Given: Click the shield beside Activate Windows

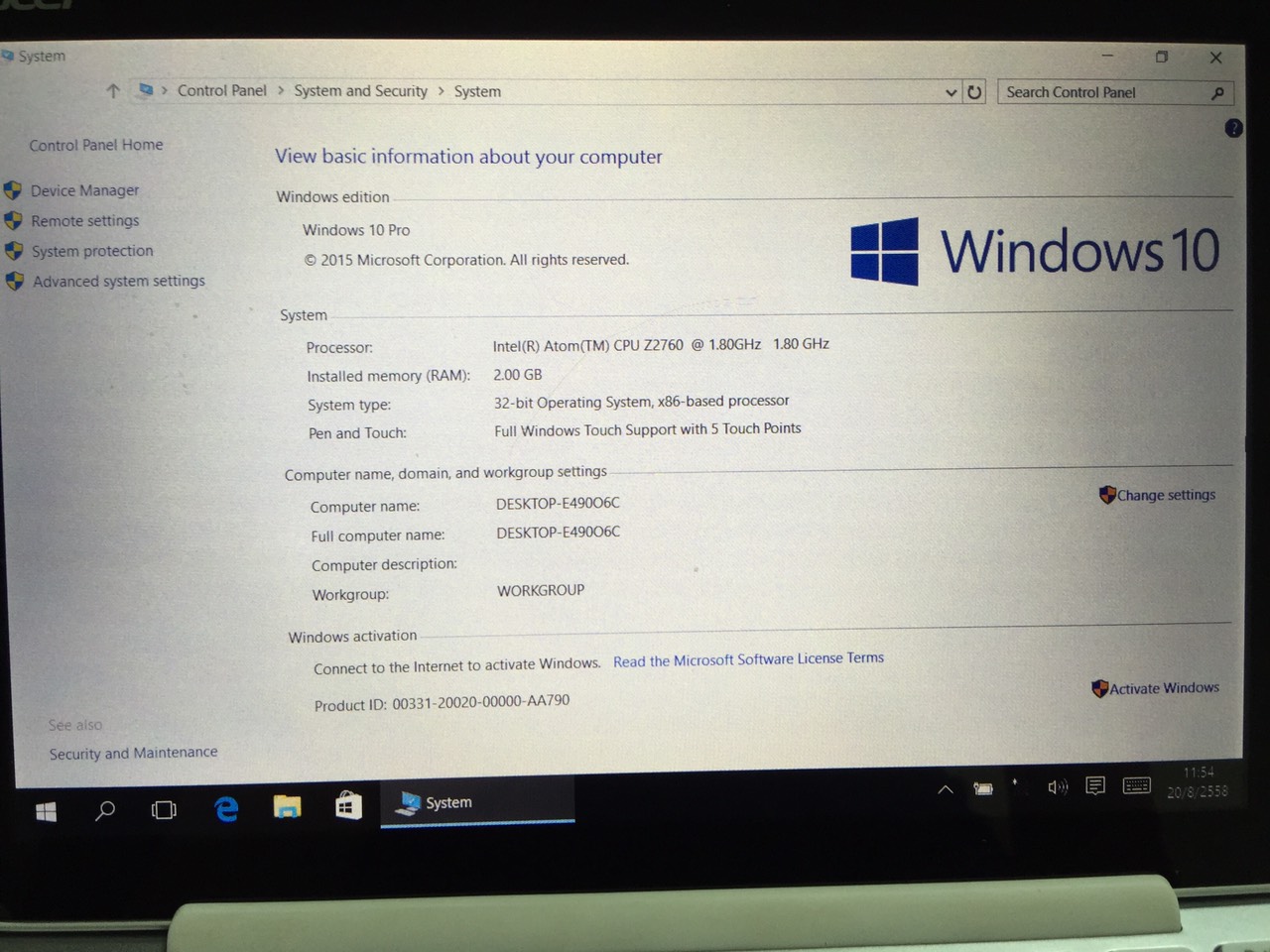Looking at the screenshot, I should (1099, 688).
